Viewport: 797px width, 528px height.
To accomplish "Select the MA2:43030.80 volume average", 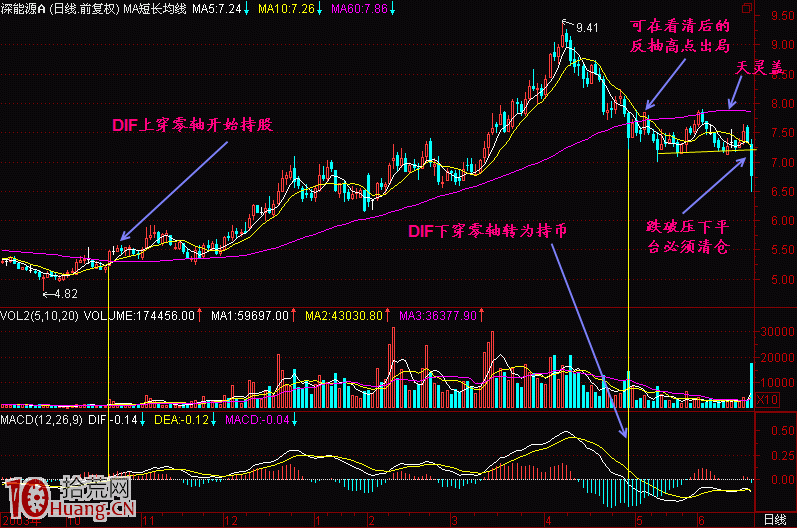I will (344, 316).
